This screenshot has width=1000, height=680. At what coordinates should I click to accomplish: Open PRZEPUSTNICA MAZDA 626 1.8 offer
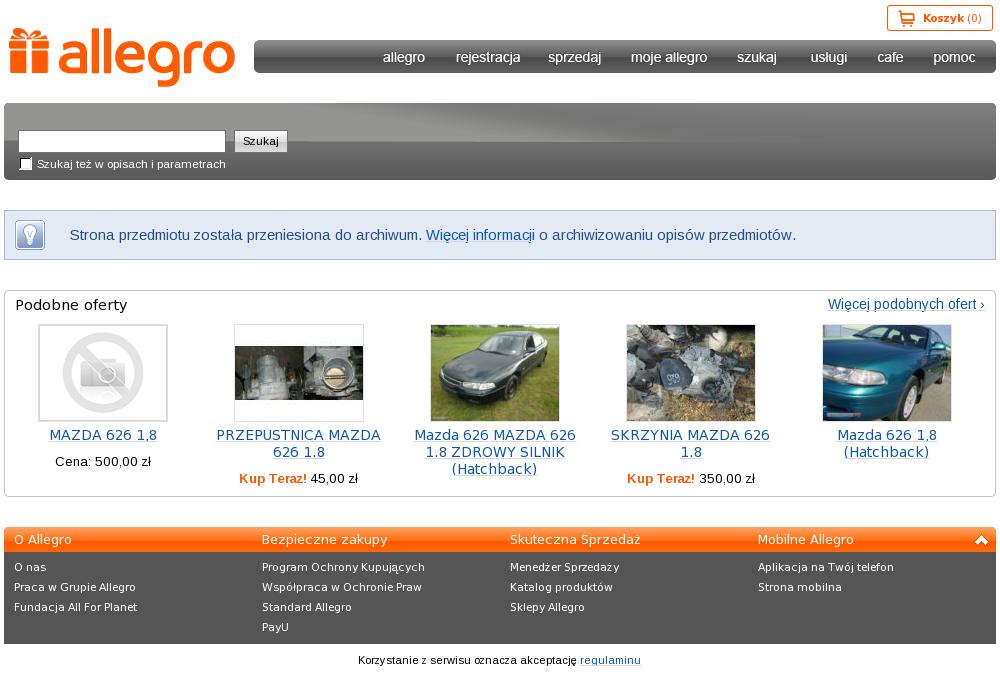[298, 443]
